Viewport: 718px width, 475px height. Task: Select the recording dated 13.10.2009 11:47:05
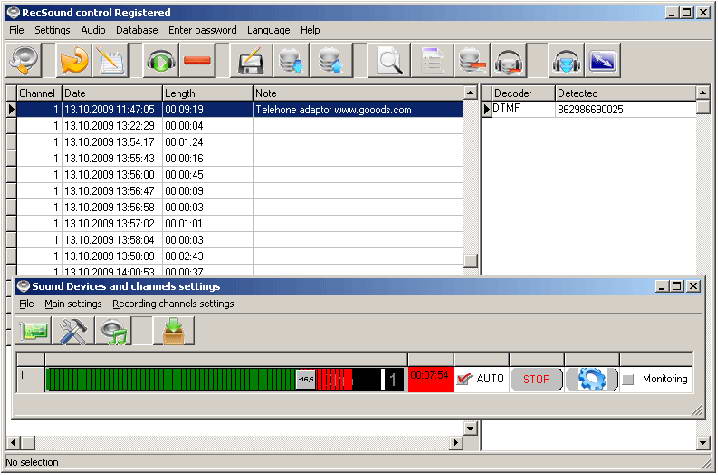point(240,109)
